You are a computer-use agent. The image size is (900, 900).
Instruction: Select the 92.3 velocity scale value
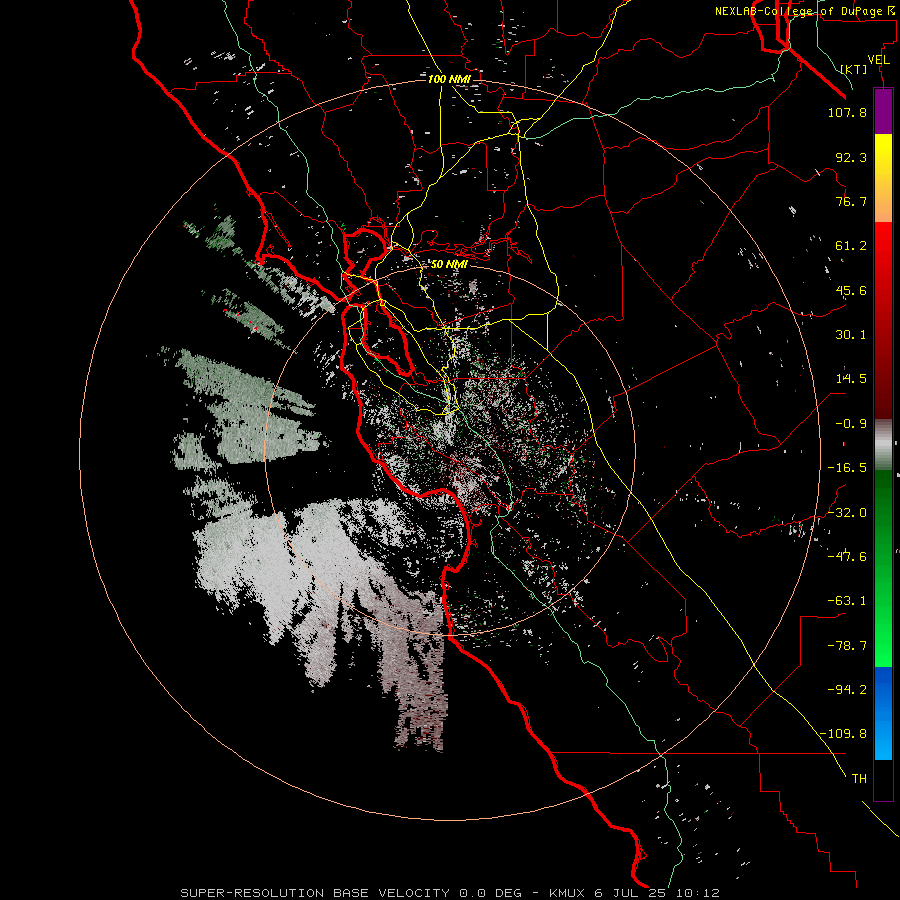coord(851,157)
